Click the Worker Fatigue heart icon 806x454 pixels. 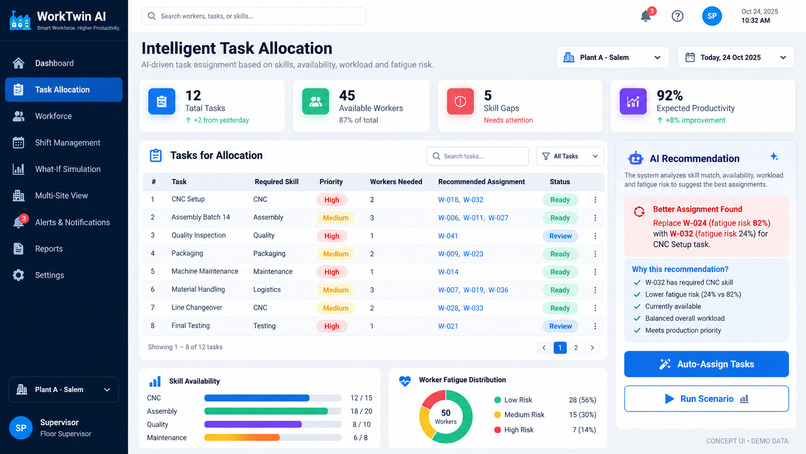coord(405,380)
